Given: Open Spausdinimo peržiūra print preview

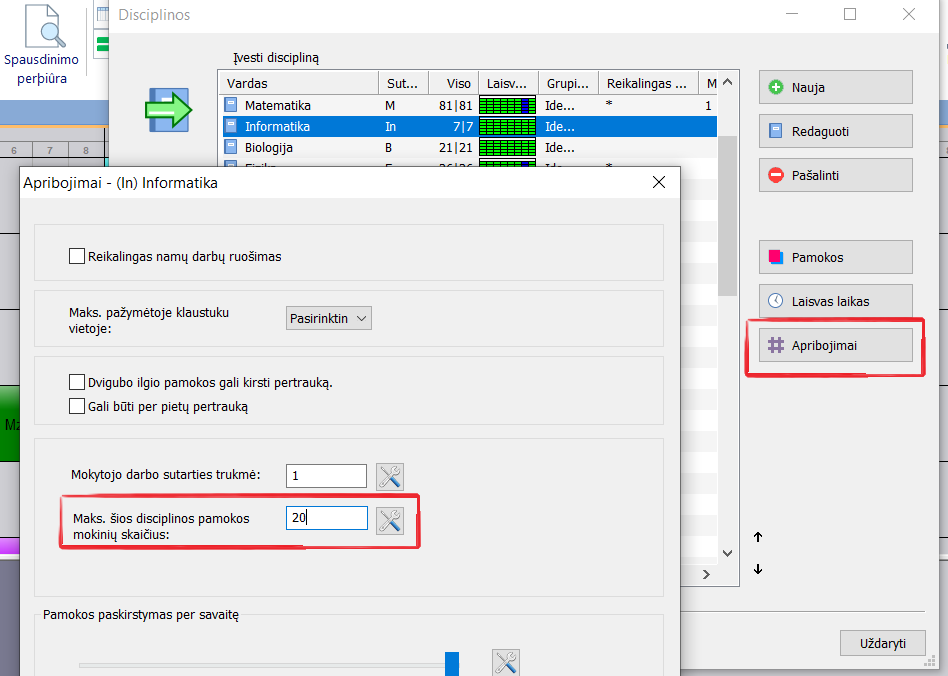Looking at the screenshot, I should 41,45.
